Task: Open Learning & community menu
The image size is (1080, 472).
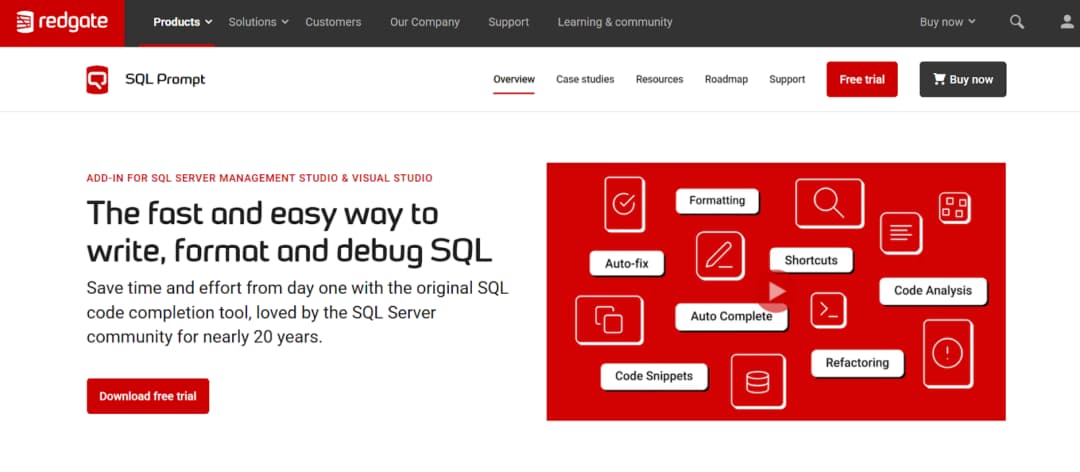Action: point(614,22)
